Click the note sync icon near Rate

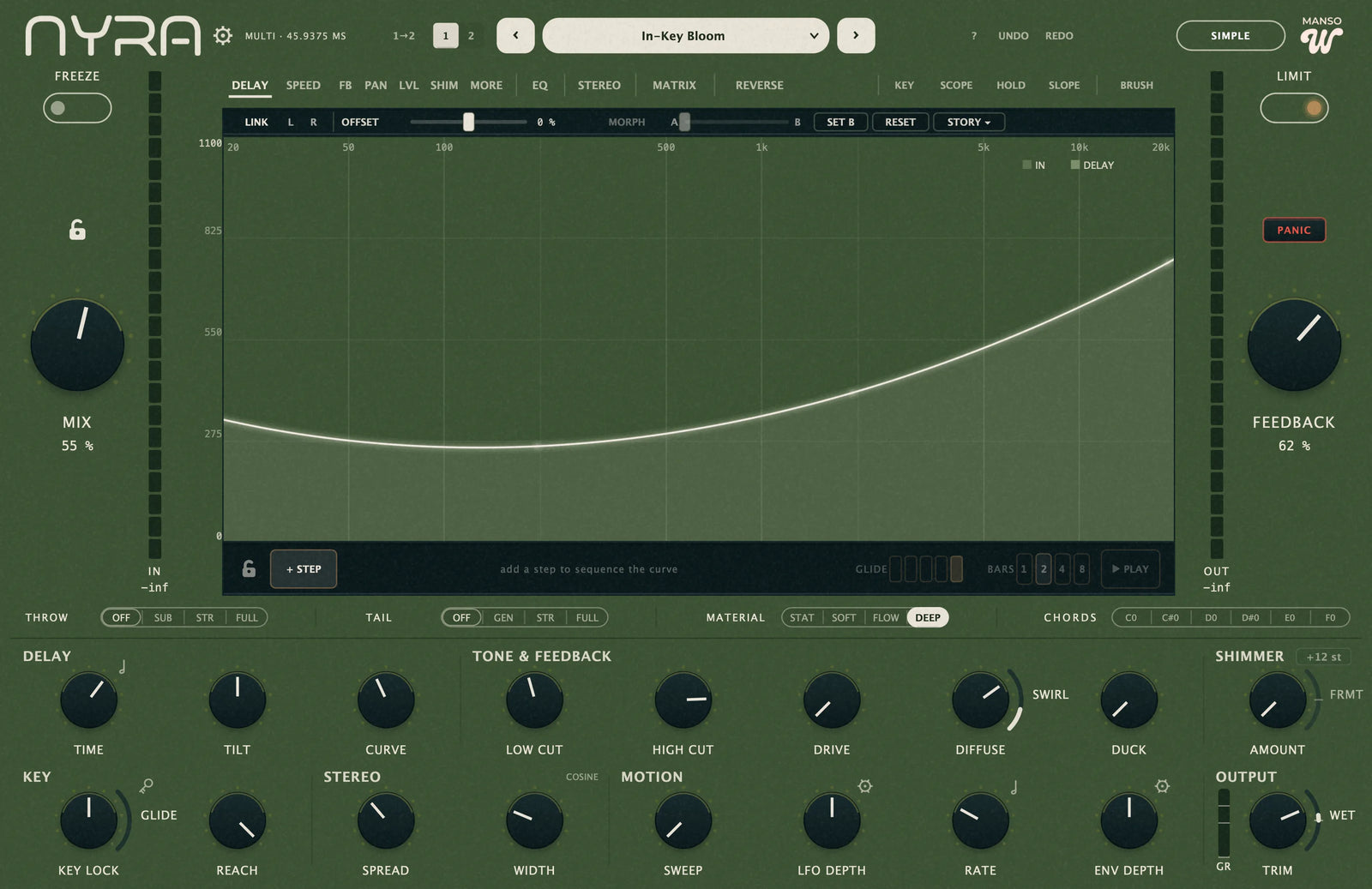(1014, 786)
